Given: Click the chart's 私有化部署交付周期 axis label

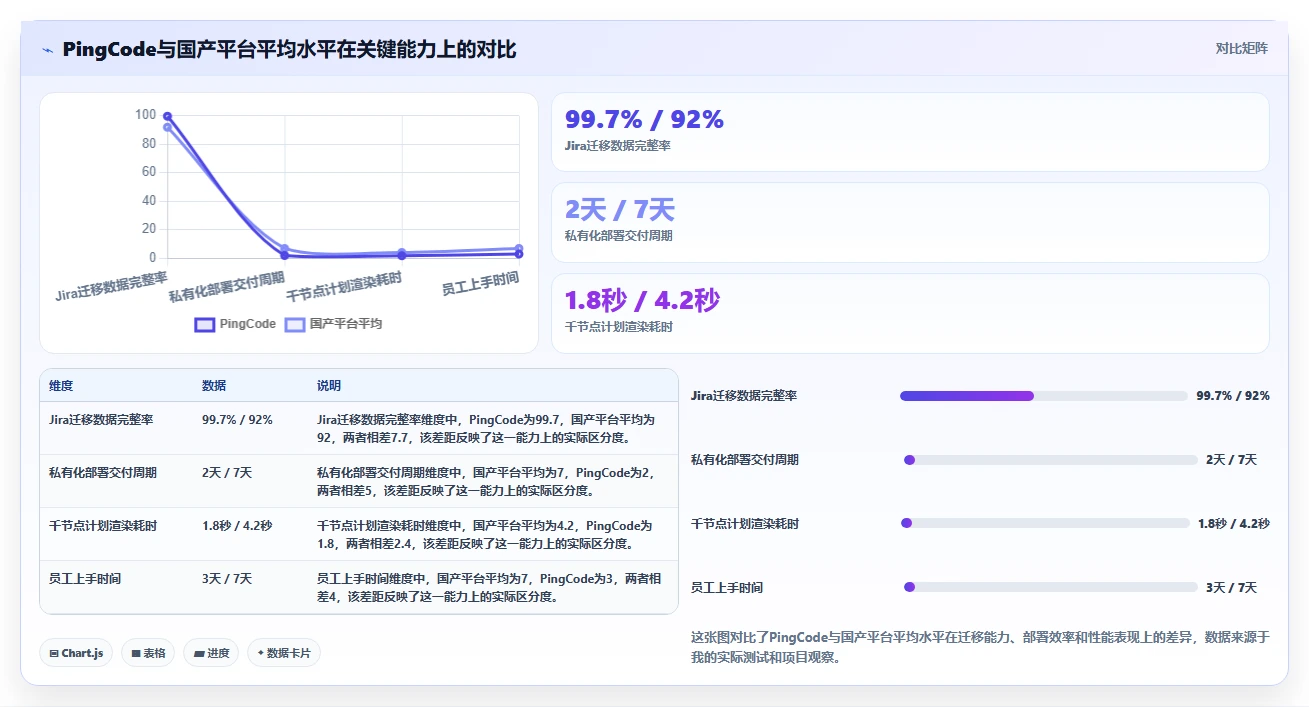Looking at the screenshot, I should 226,286.
